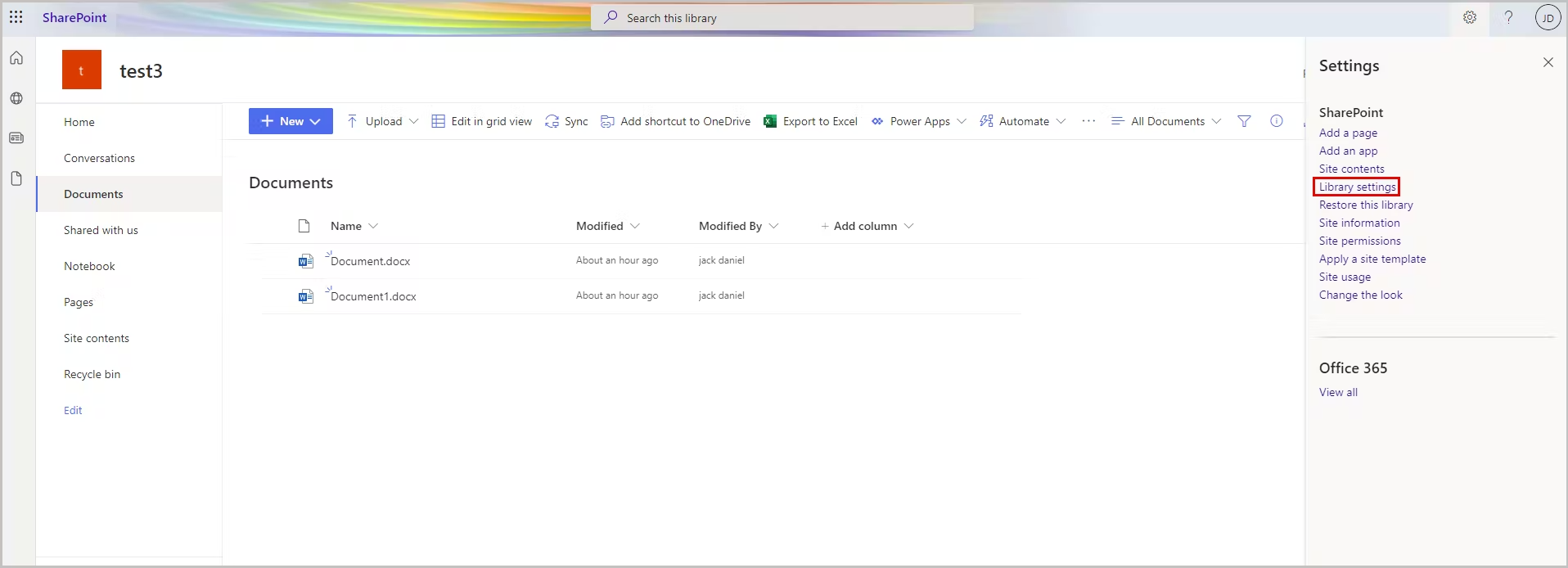
Task: Click the Word icon for Document1.docx
Action: (306, 296)
